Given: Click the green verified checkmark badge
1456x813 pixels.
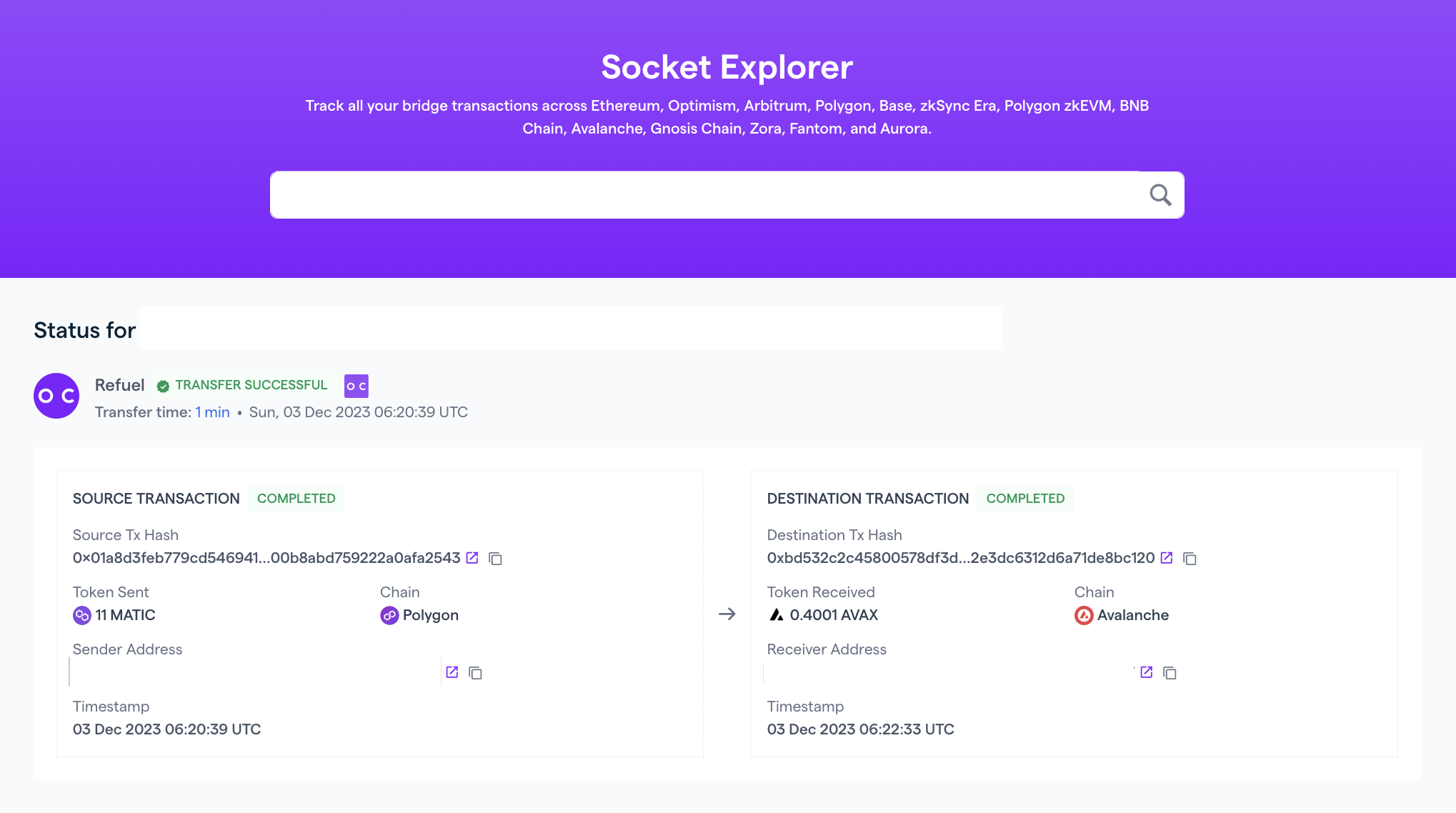Looking at the screenshot, I should pyautogui.click(x=164, y=385).
